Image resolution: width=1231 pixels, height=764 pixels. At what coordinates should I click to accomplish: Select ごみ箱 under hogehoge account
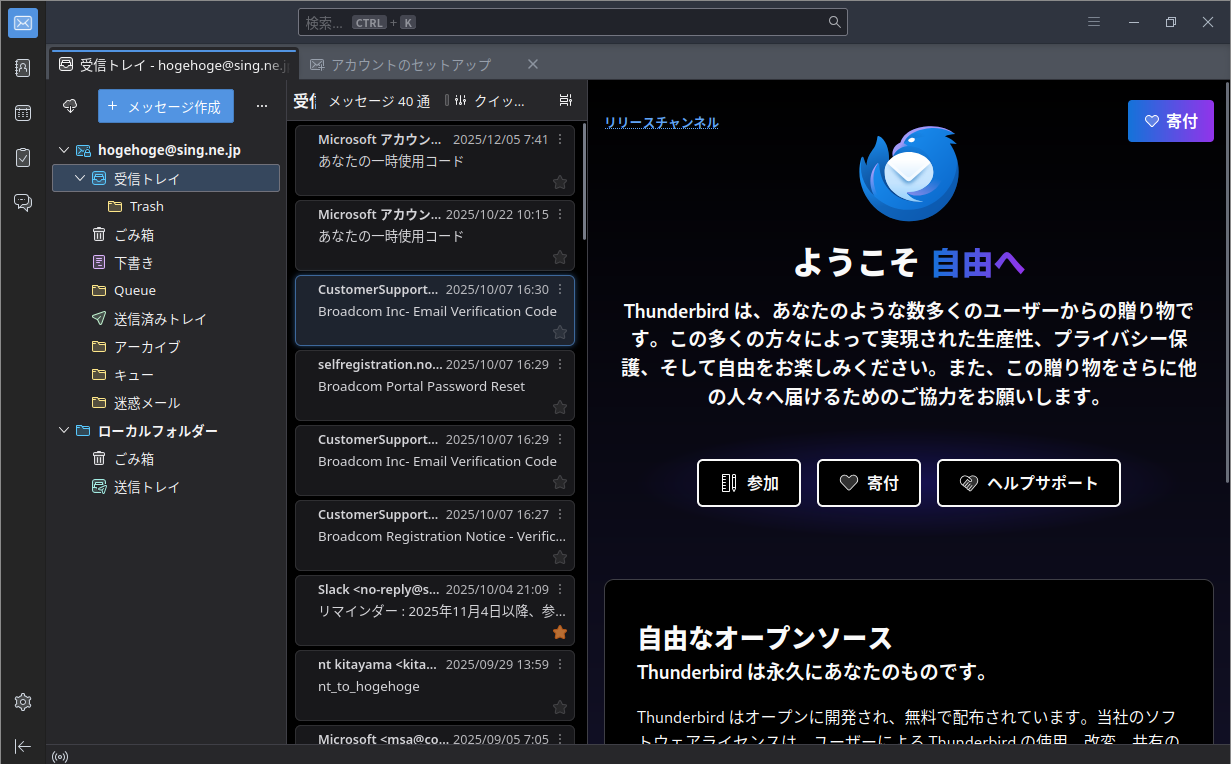166,234
